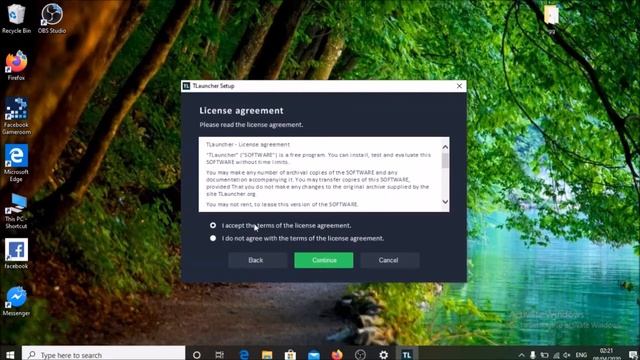Click the green Continue button
The image size is (640, 360).
pyautogui.click(x=324, y=260)
